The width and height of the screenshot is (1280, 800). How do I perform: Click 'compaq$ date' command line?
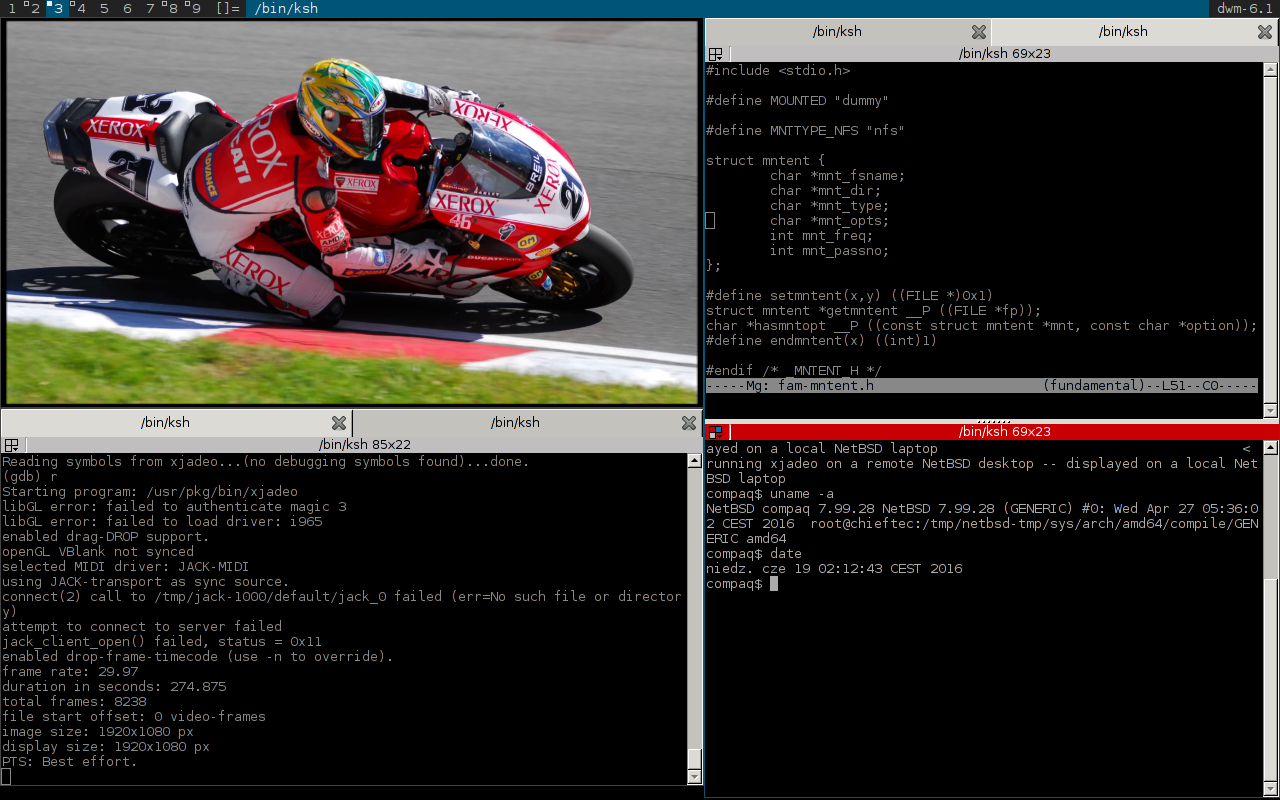753,553
